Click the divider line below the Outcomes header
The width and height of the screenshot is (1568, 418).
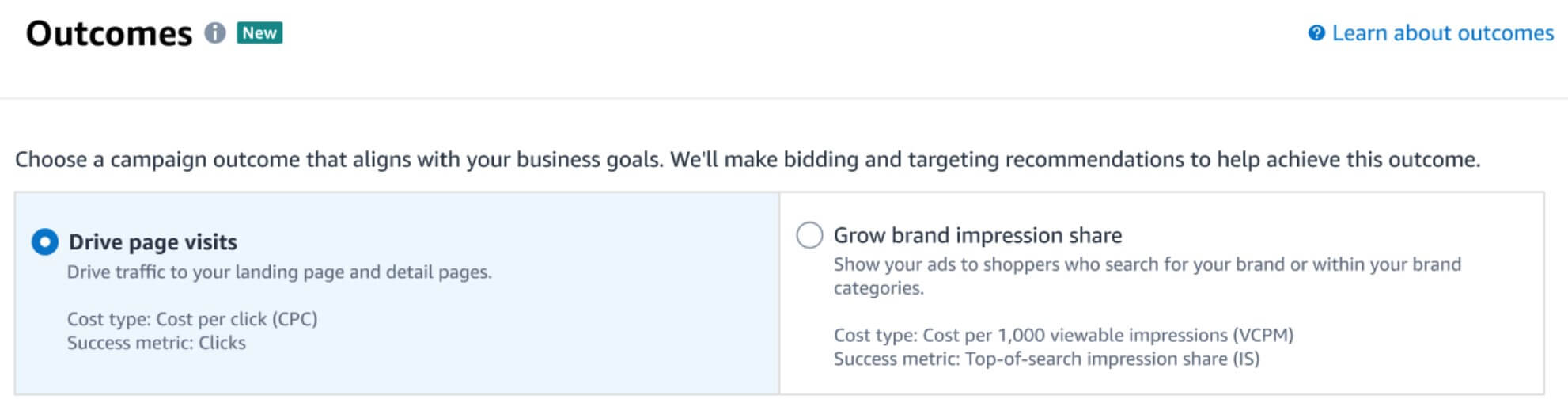pos(784,98)
